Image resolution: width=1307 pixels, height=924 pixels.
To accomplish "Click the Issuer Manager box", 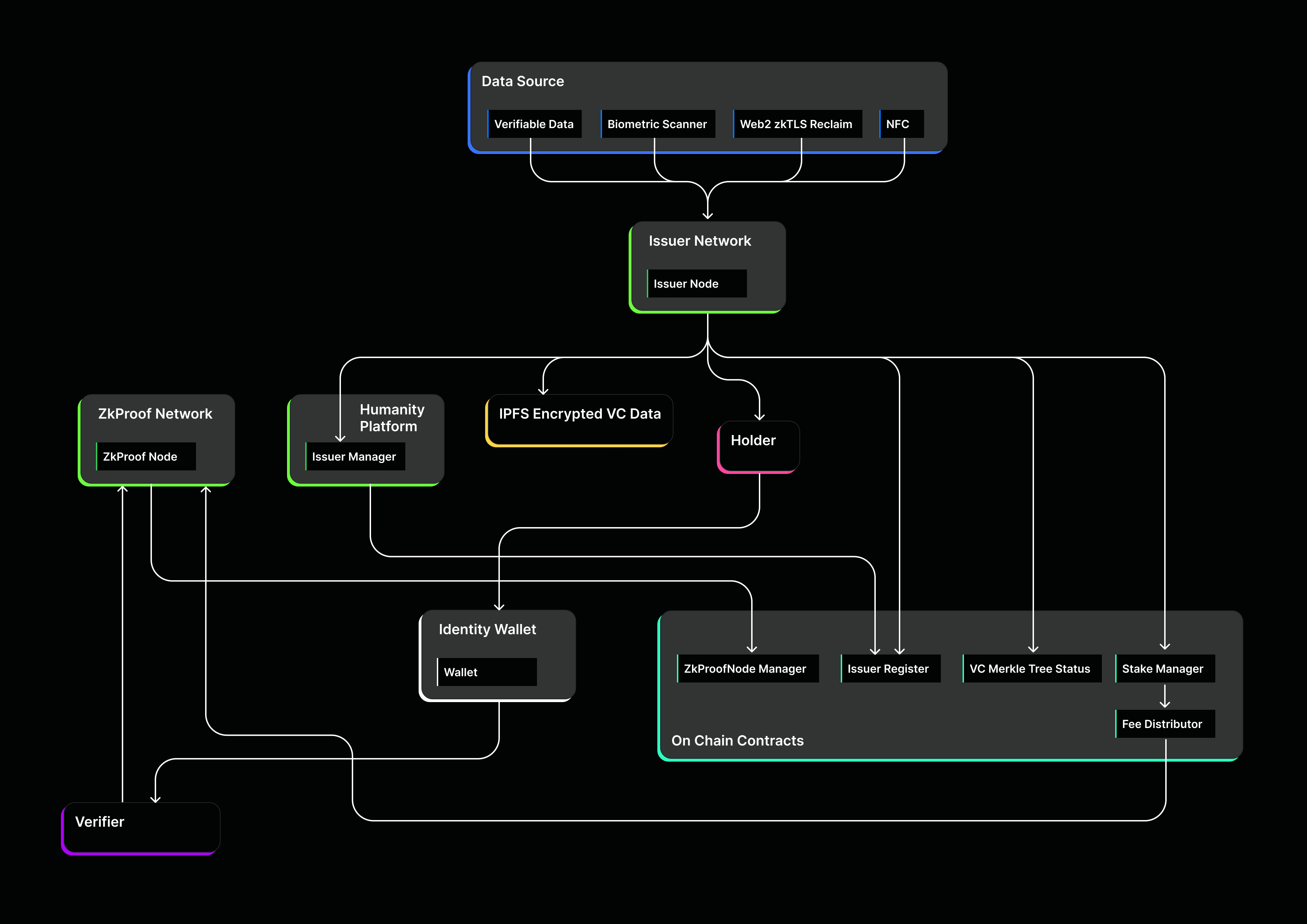I will tap(355, 457).
